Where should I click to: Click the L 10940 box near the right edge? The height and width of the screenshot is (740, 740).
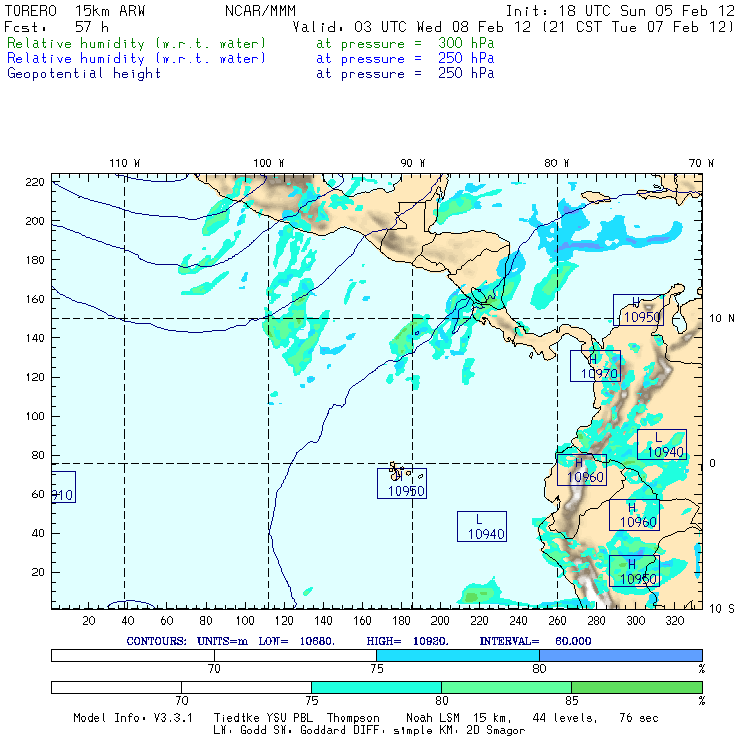point(661,445)
